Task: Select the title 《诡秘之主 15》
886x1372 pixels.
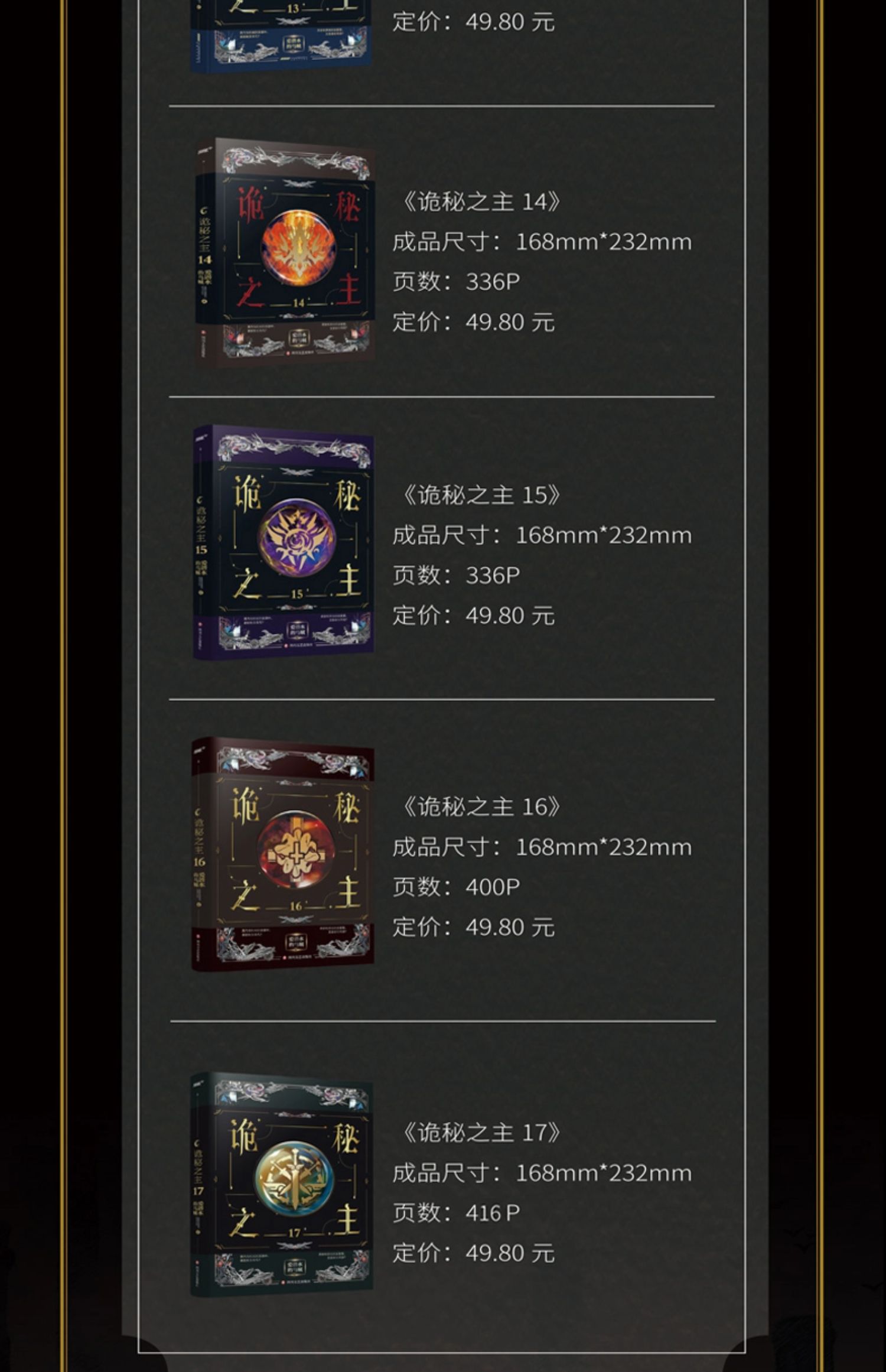Action: 480,495
